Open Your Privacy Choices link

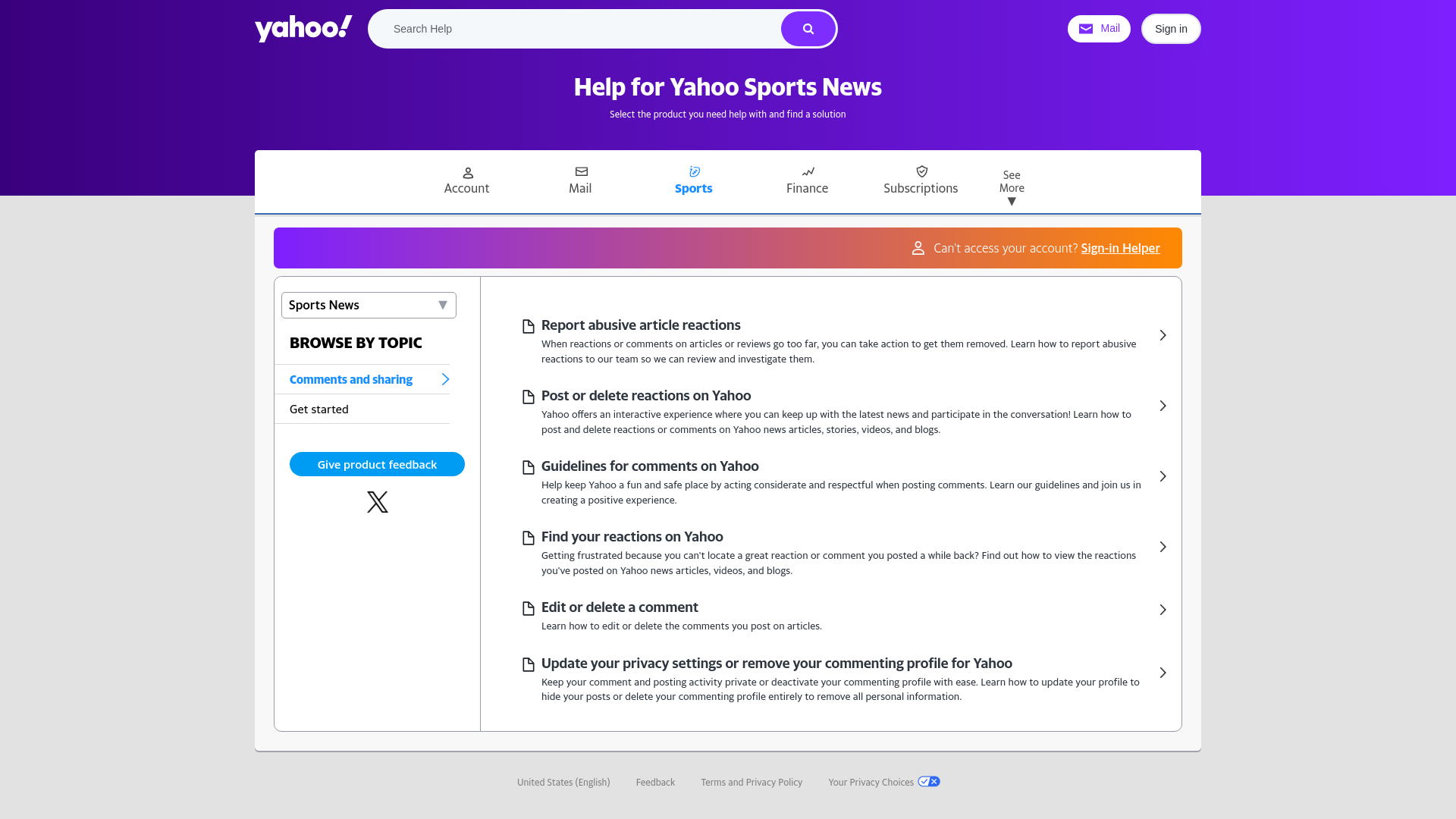pos(871,782)
